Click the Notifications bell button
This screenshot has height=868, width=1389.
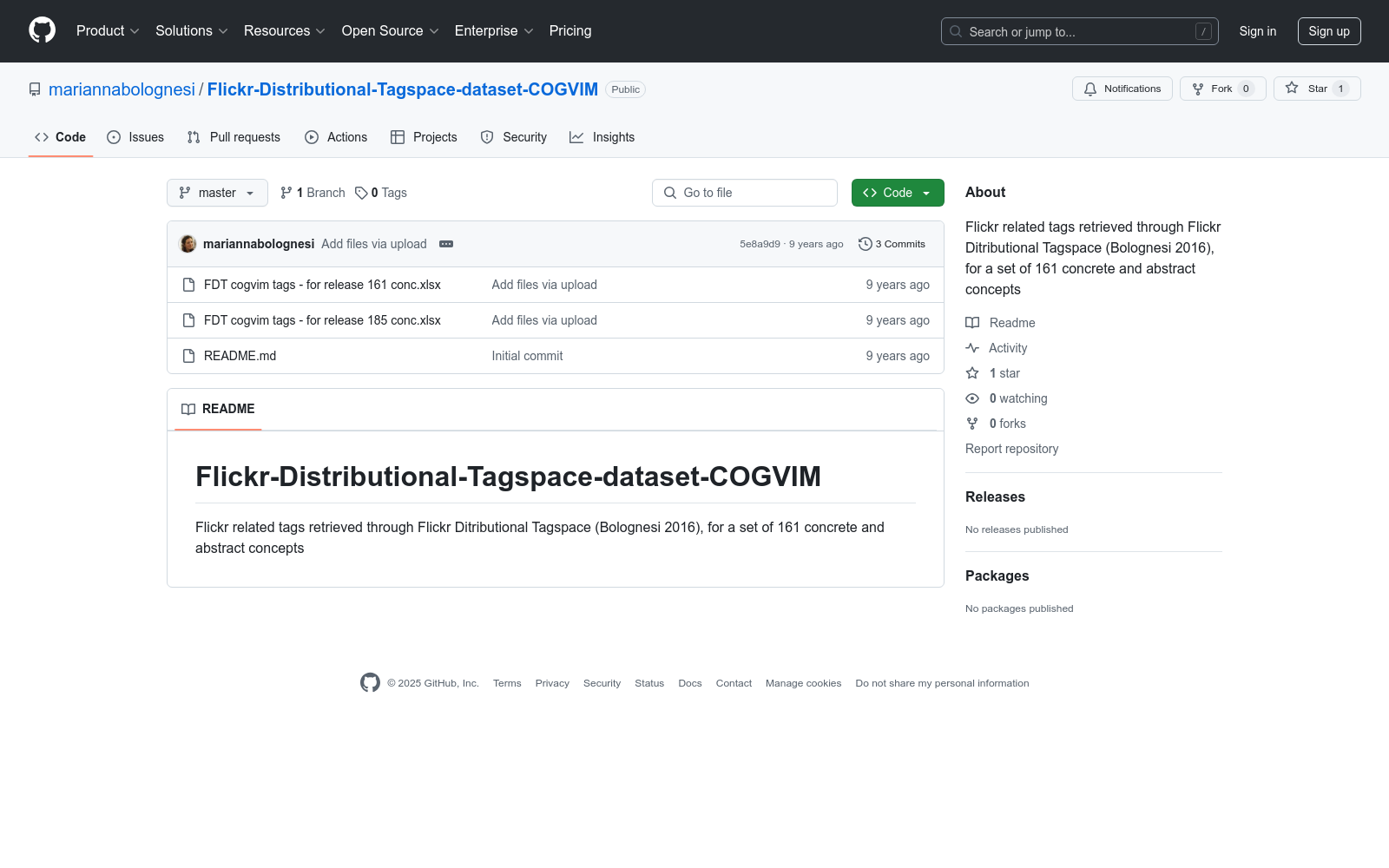tap(1122, 89)
